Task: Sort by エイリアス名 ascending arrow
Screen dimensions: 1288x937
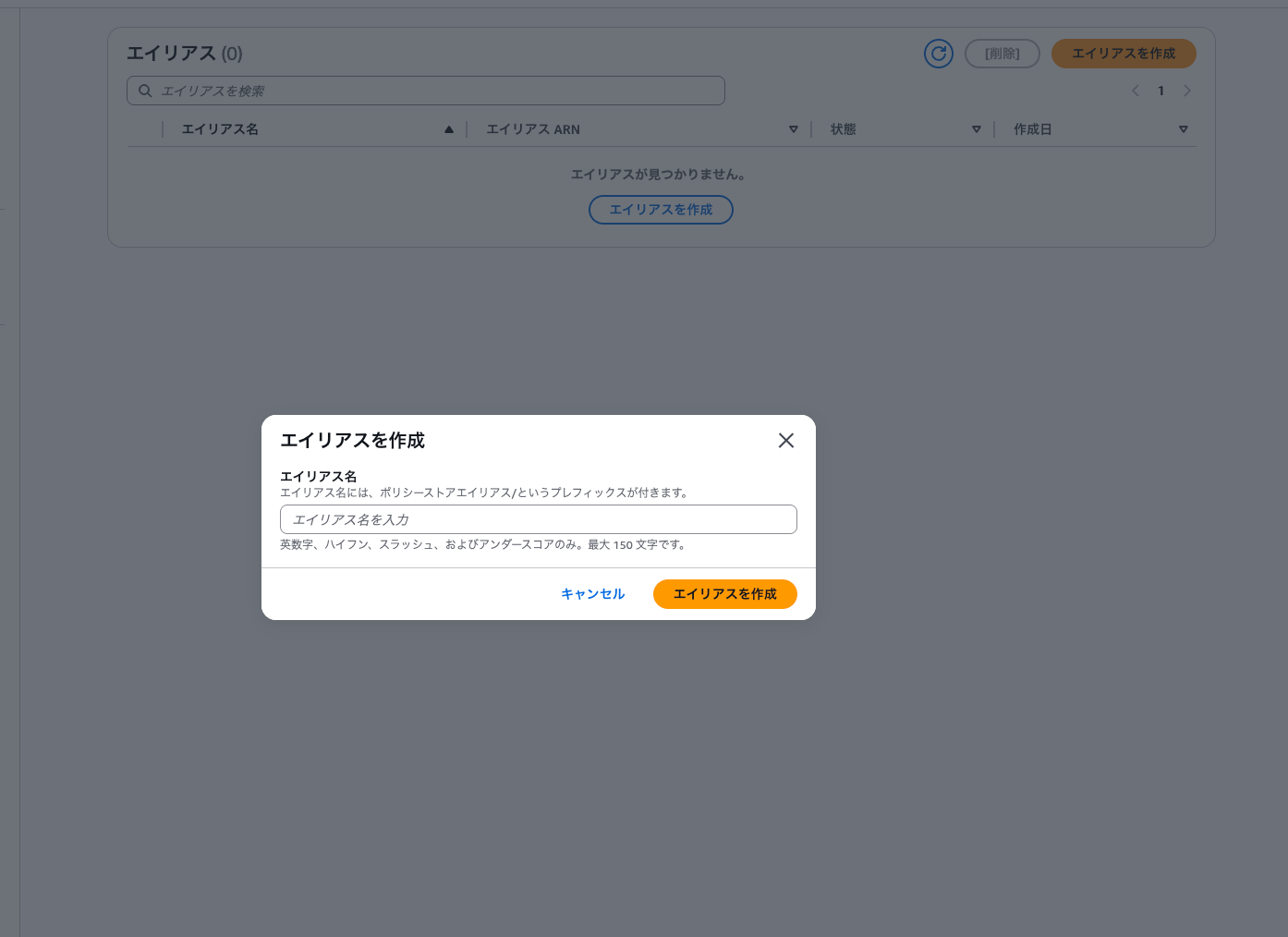Action: pos(449,129)
